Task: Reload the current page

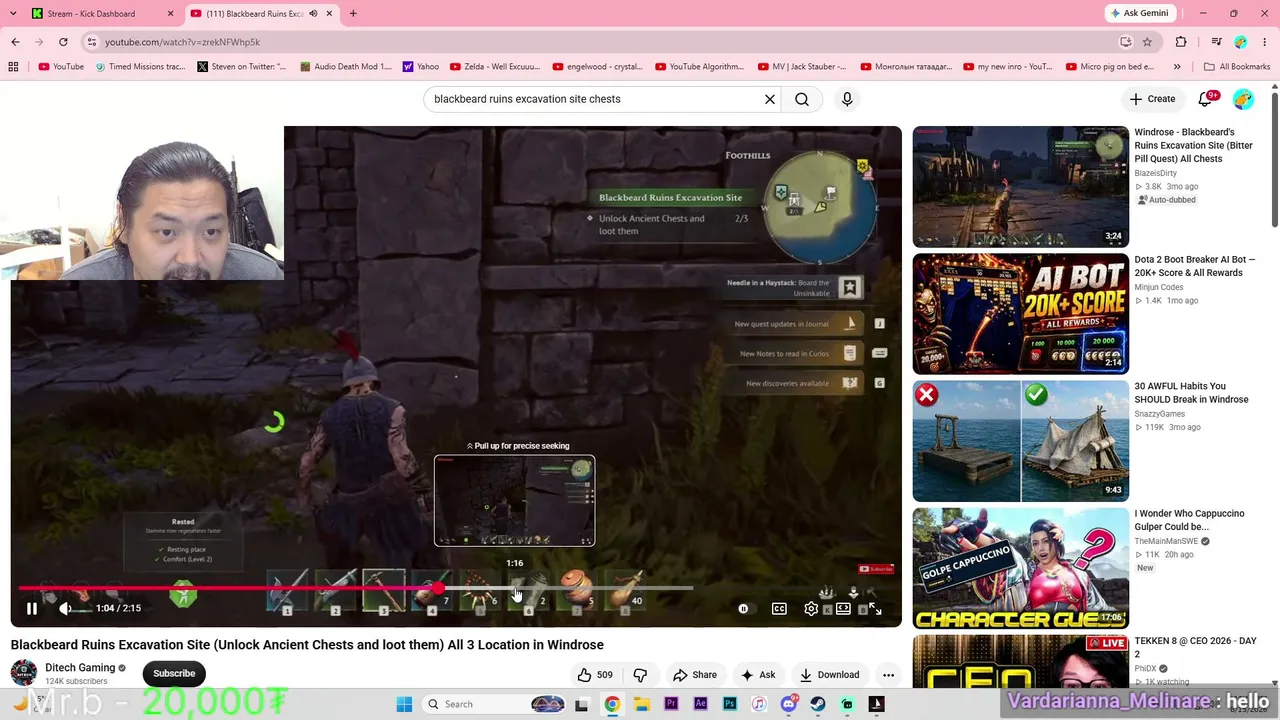Action: 63,42
